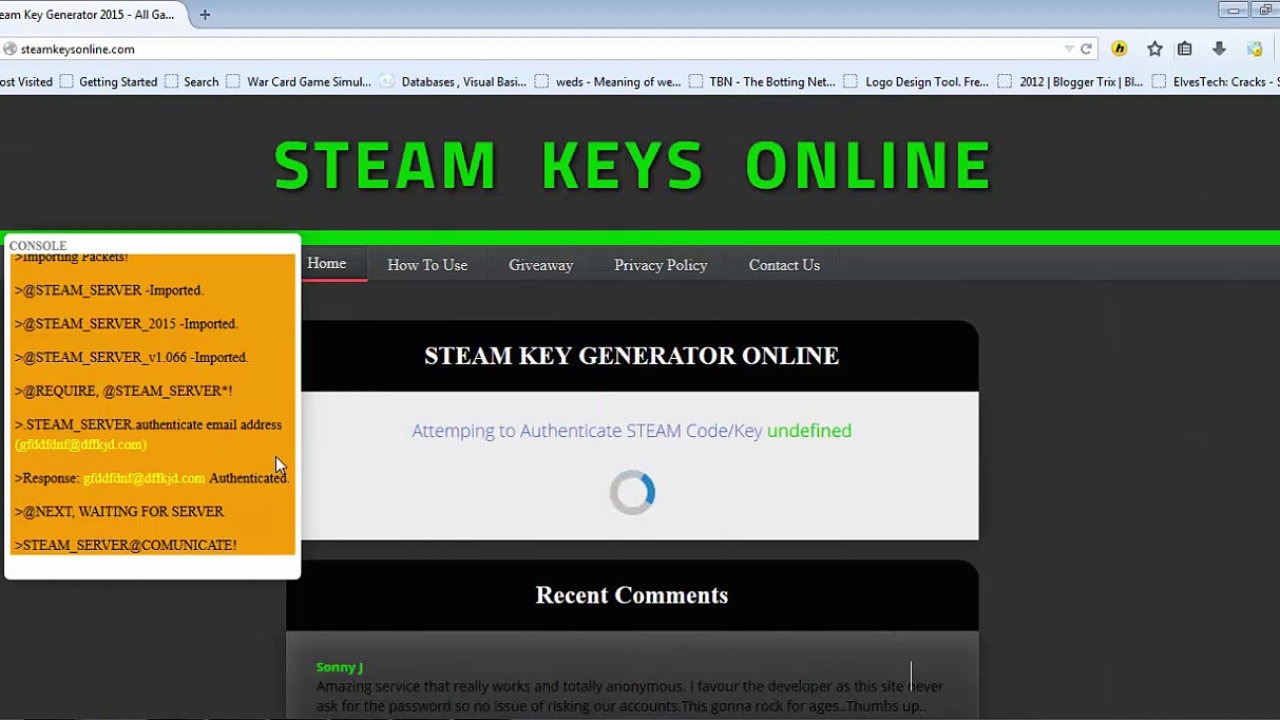Open the Search bookmark

(191, 82)
